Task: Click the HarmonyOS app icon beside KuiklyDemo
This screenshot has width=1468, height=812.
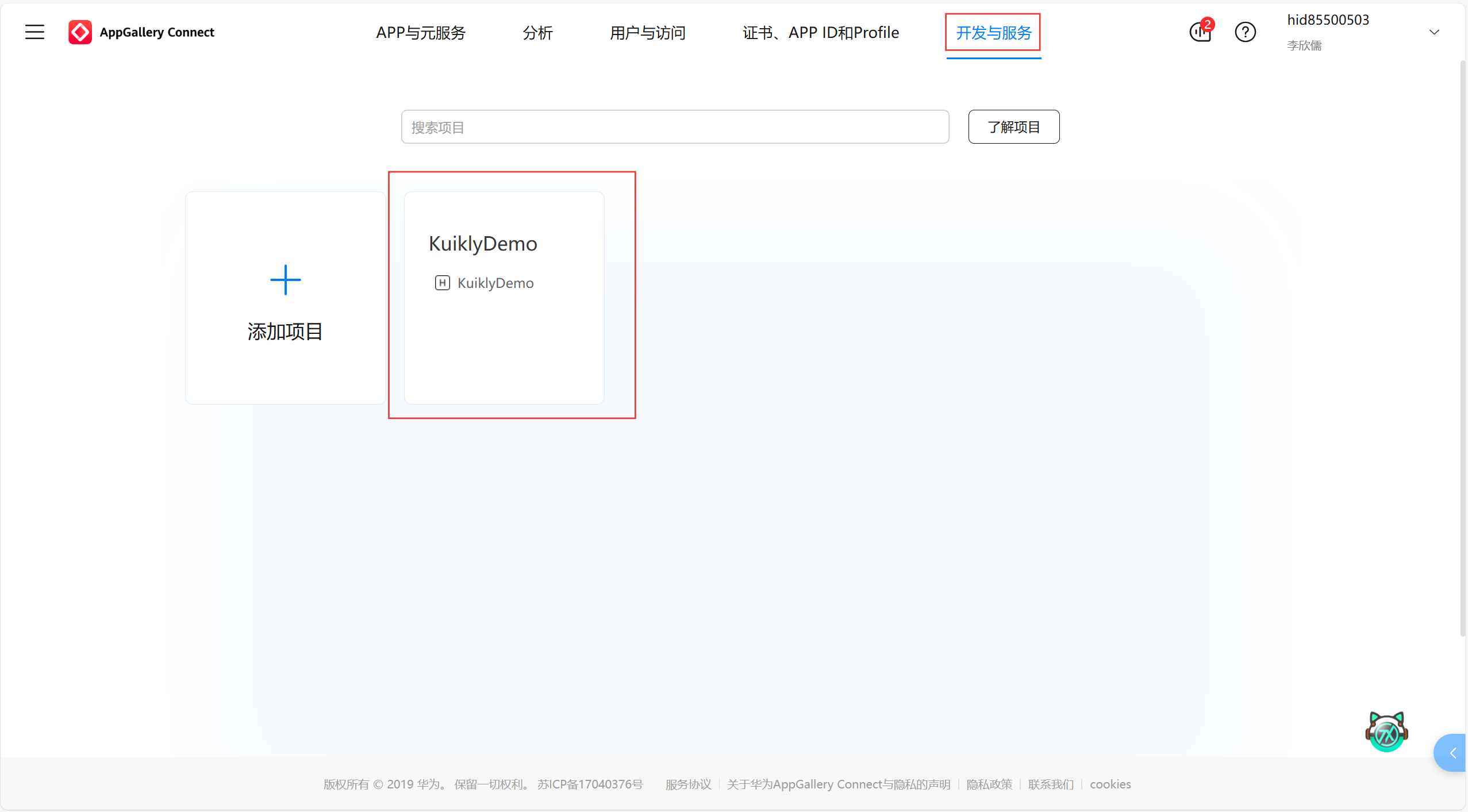Action: pyautogui.click(x=442, y=283)
